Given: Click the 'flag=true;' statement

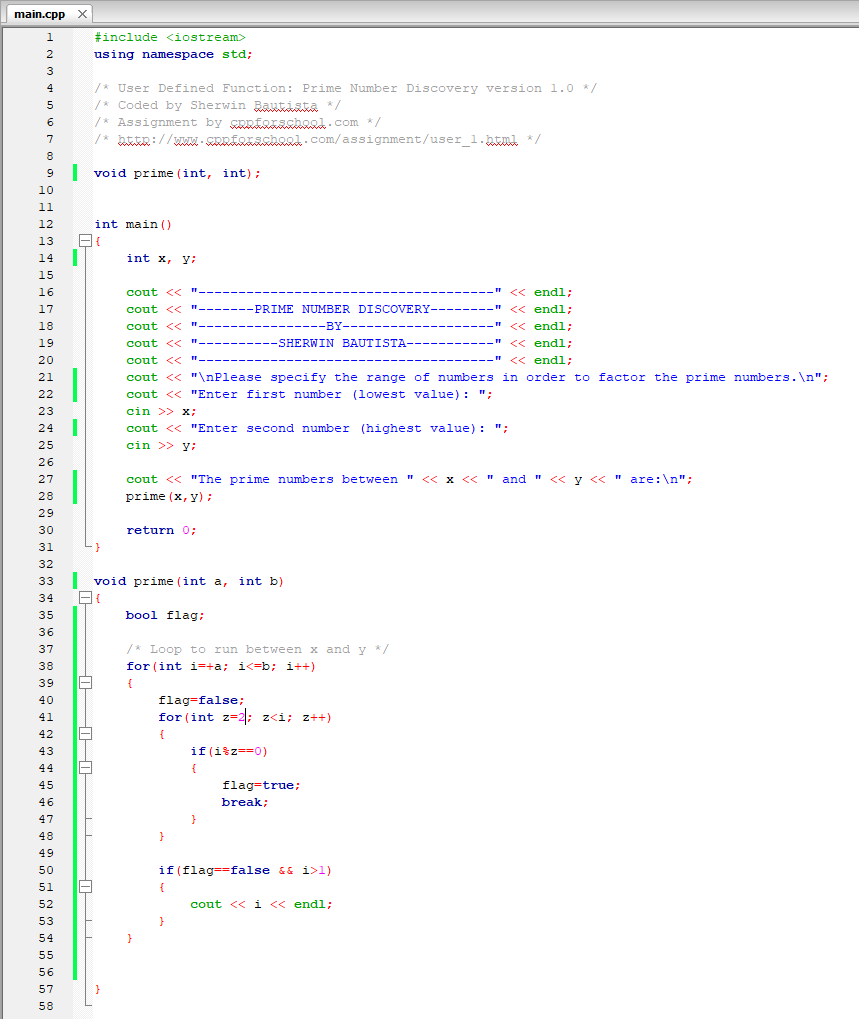Looking at the screenshot, I should click(x=261, y=785).
